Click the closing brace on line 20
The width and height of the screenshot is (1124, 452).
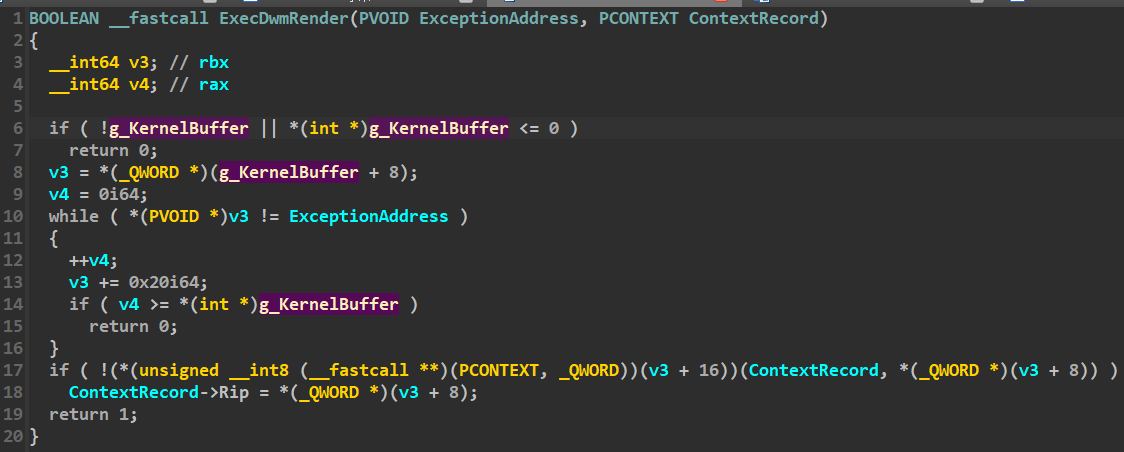[34, 436]
